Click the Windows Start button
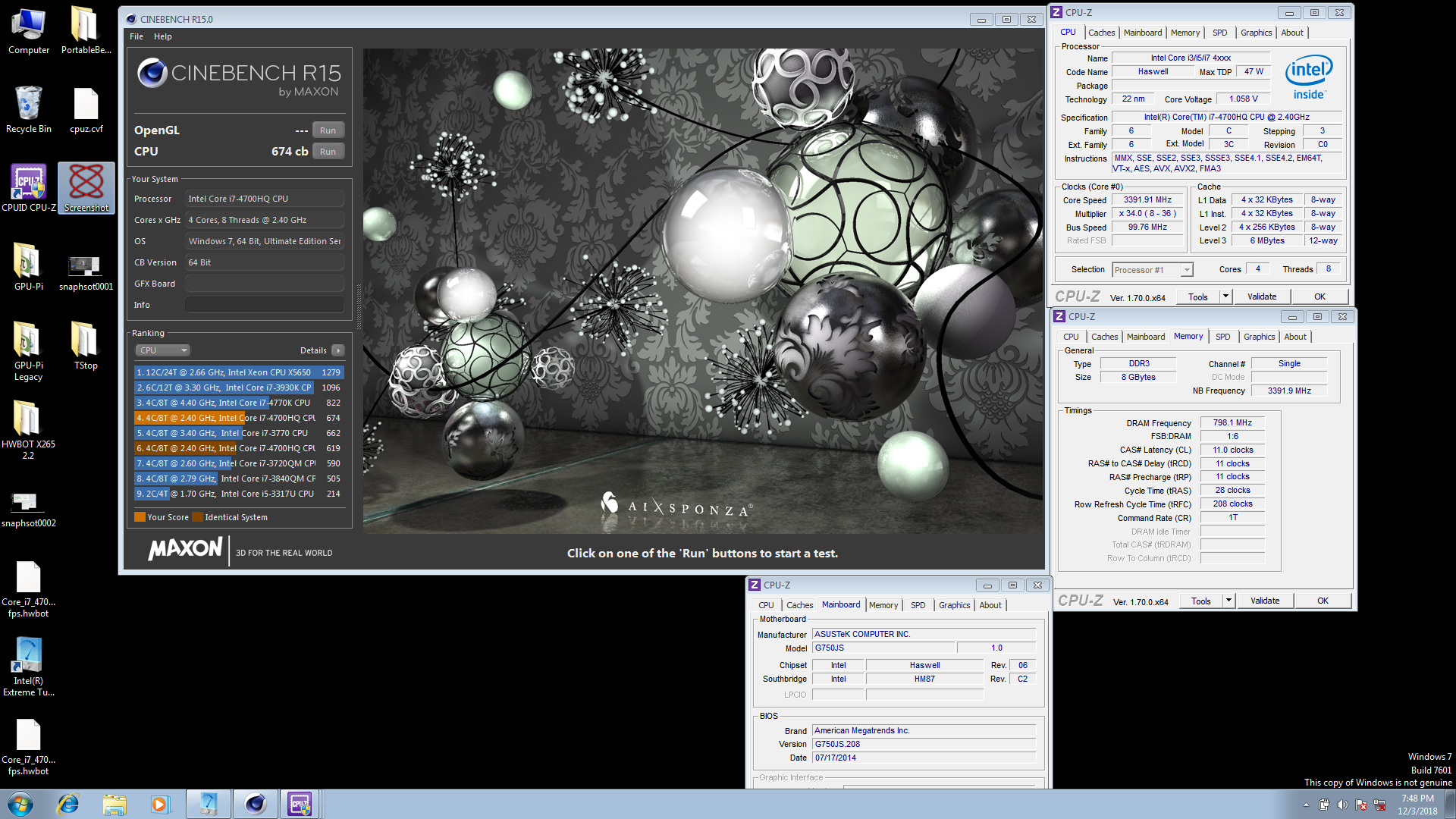Viewport: 1456px width, 819px height. (20, 804)
